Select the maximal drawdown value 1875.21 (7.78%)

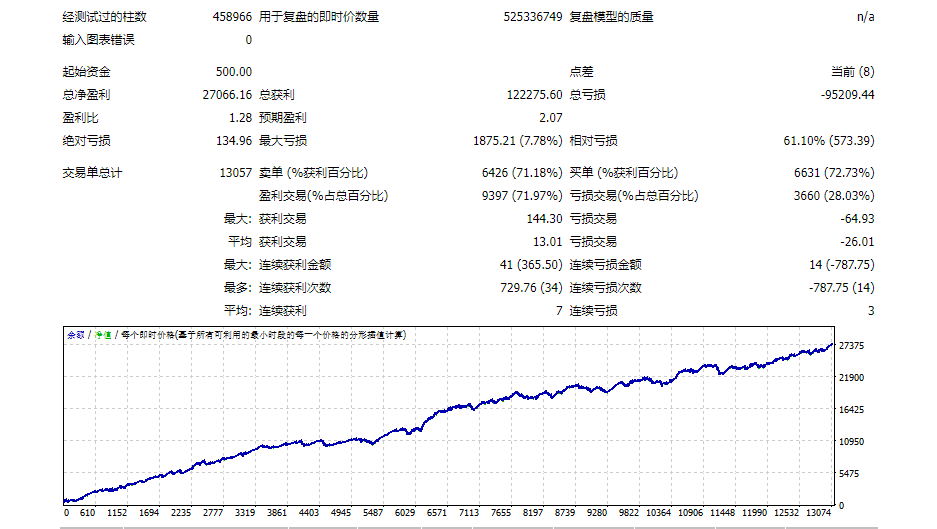coord(518,140)
